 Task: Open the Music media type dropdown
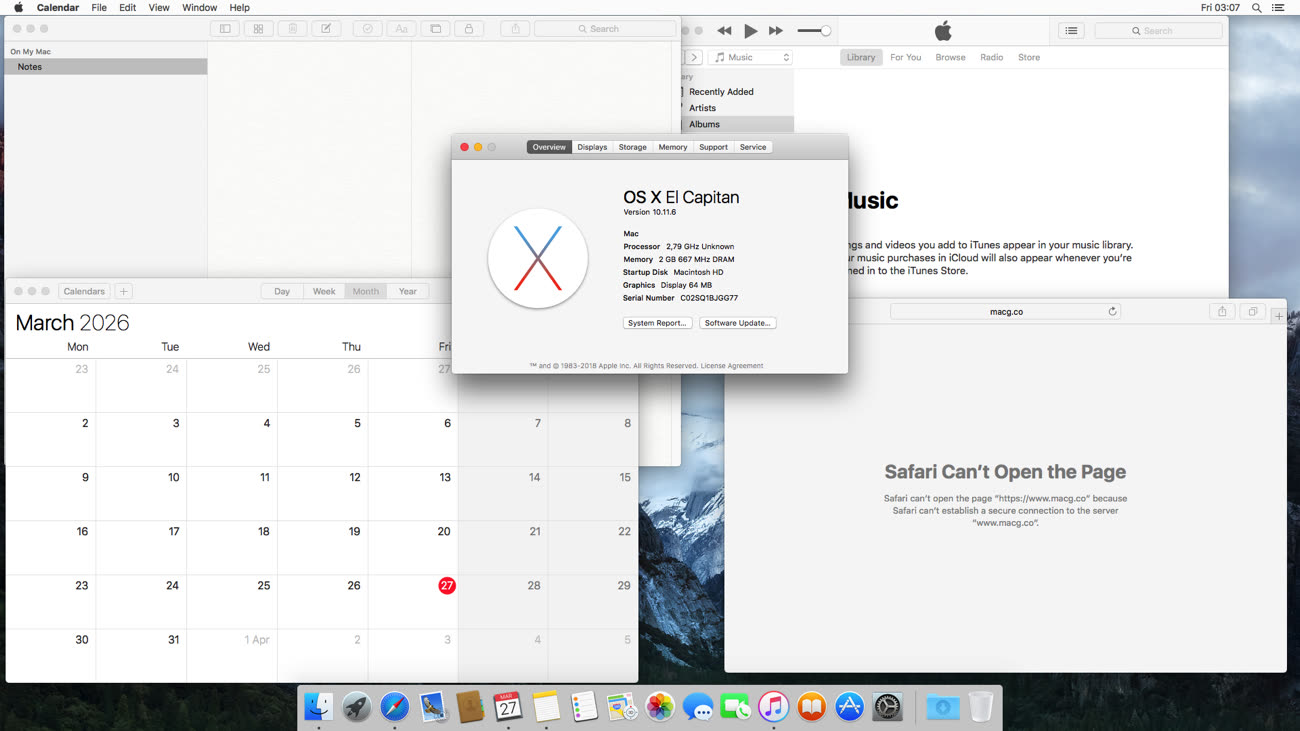pos(751,58)
